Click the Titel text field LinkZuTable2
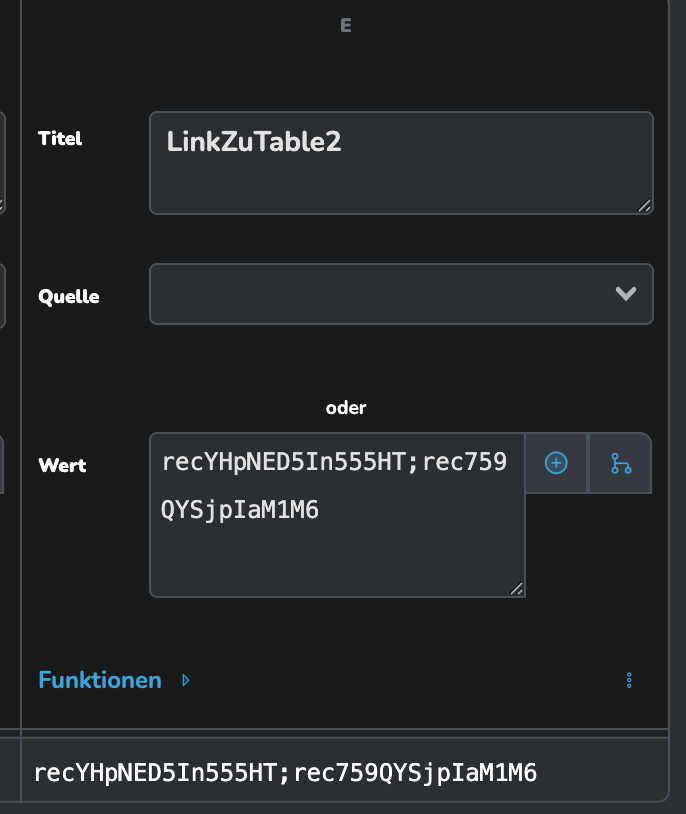This screenshot has height=814, width=686. click(401, 162)
